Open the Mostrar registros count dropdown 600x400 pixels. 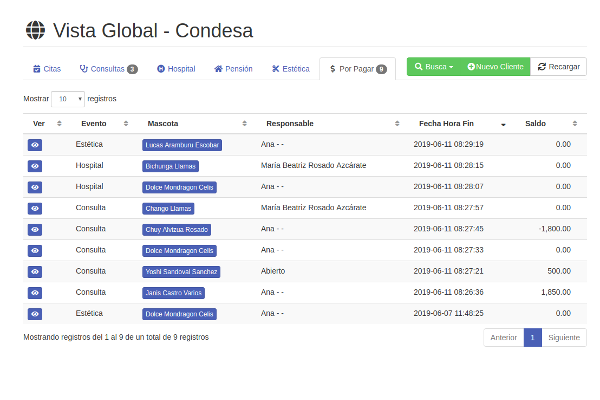click(x=68, y=99)
